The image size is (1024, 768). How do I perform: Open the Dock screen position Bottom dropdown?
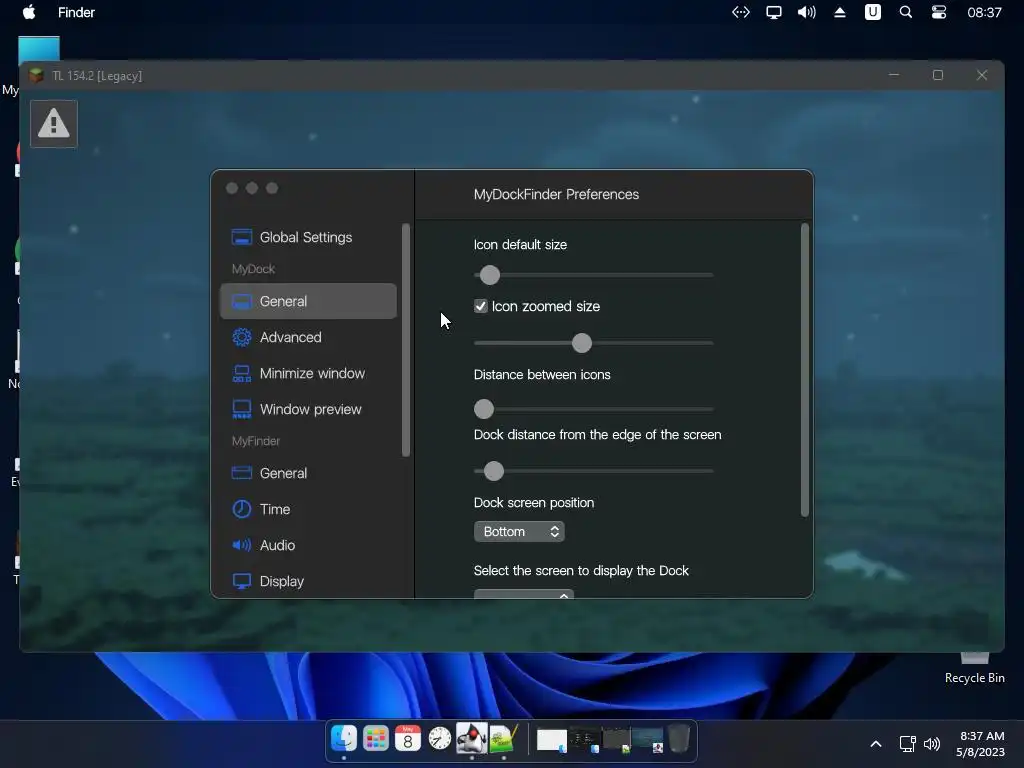[x=519, y=532]
